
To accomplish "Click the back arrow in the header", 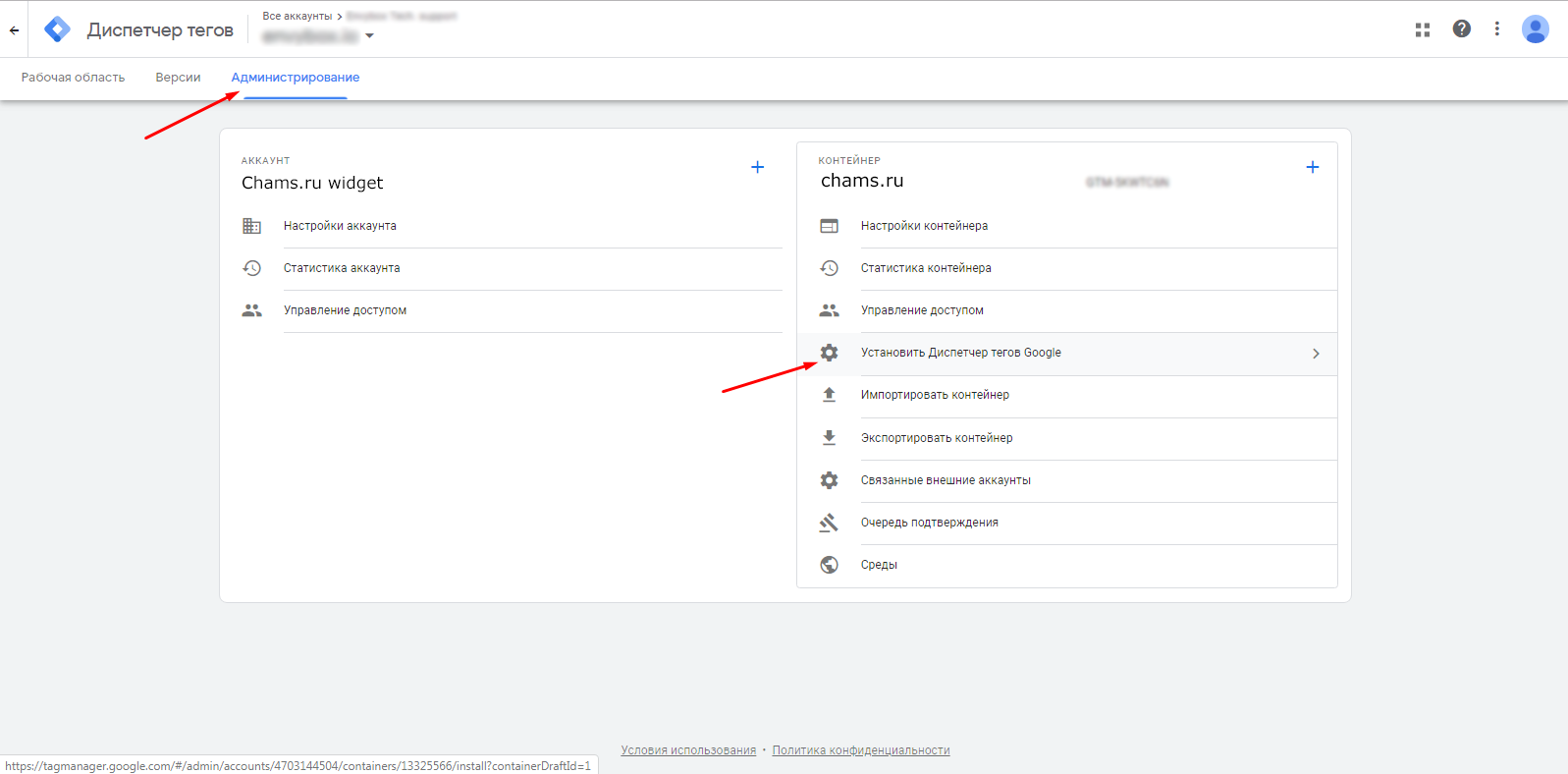I will [x=14, y=30].
